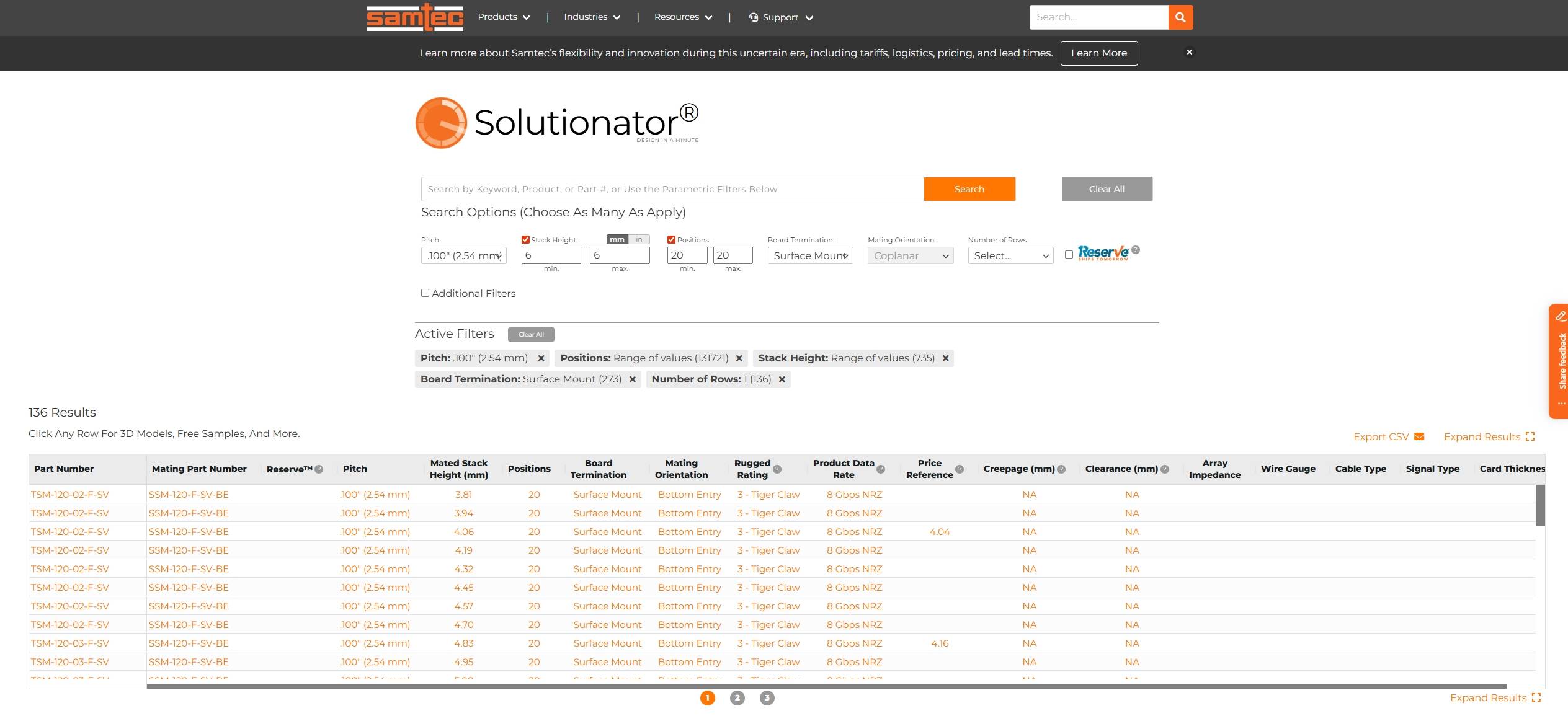1568x716 pixels.
Task: Enable the Reserve checkbox
Action: coord(1069,254)
